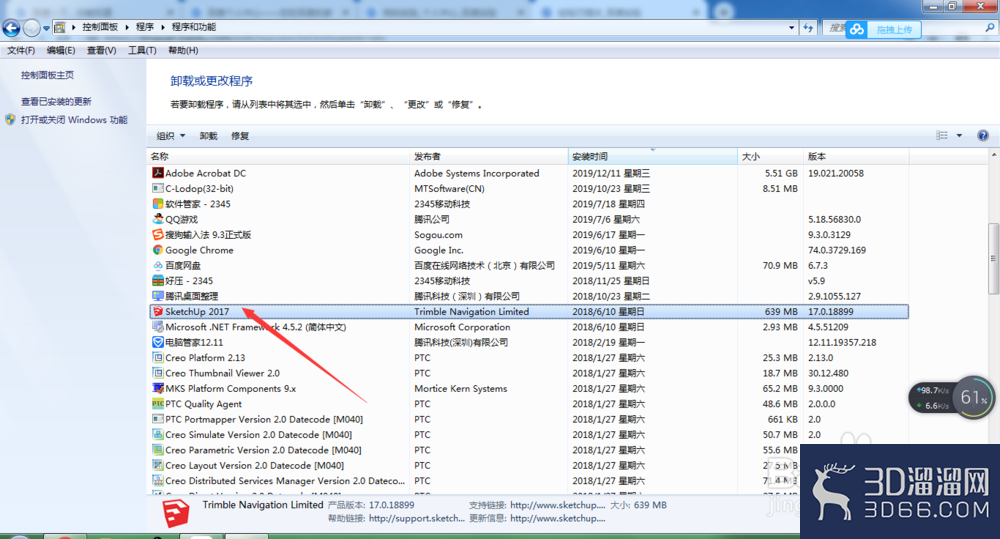Image resolution: width=1000 pixels, height=539 pixels.
Task: Open 查看已安装的更新 link
Action: (56, 101)
